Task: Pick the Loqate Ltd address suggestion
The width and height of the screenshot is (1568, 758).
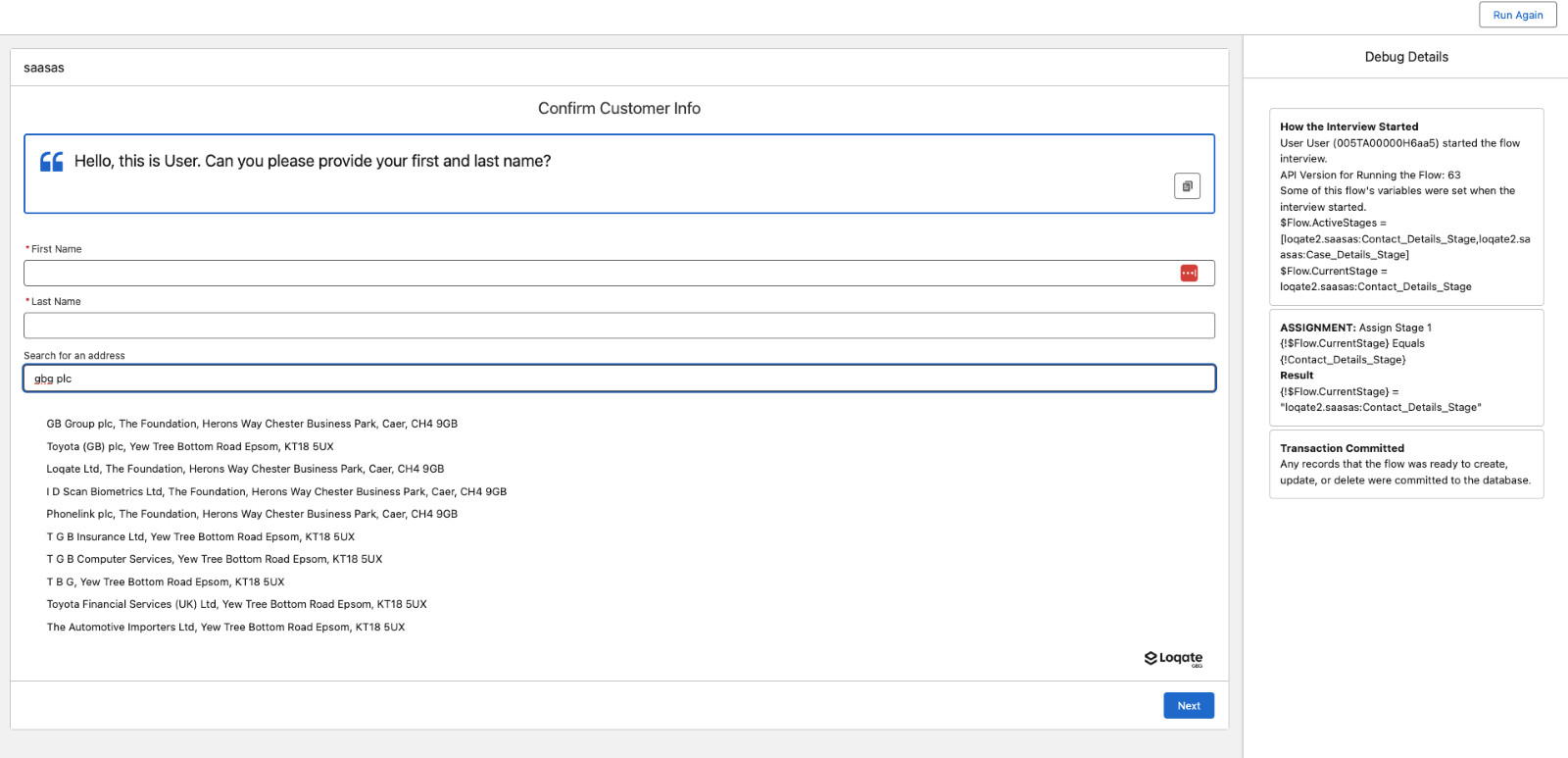Action: pyautogui.click(x=245, y=469)
